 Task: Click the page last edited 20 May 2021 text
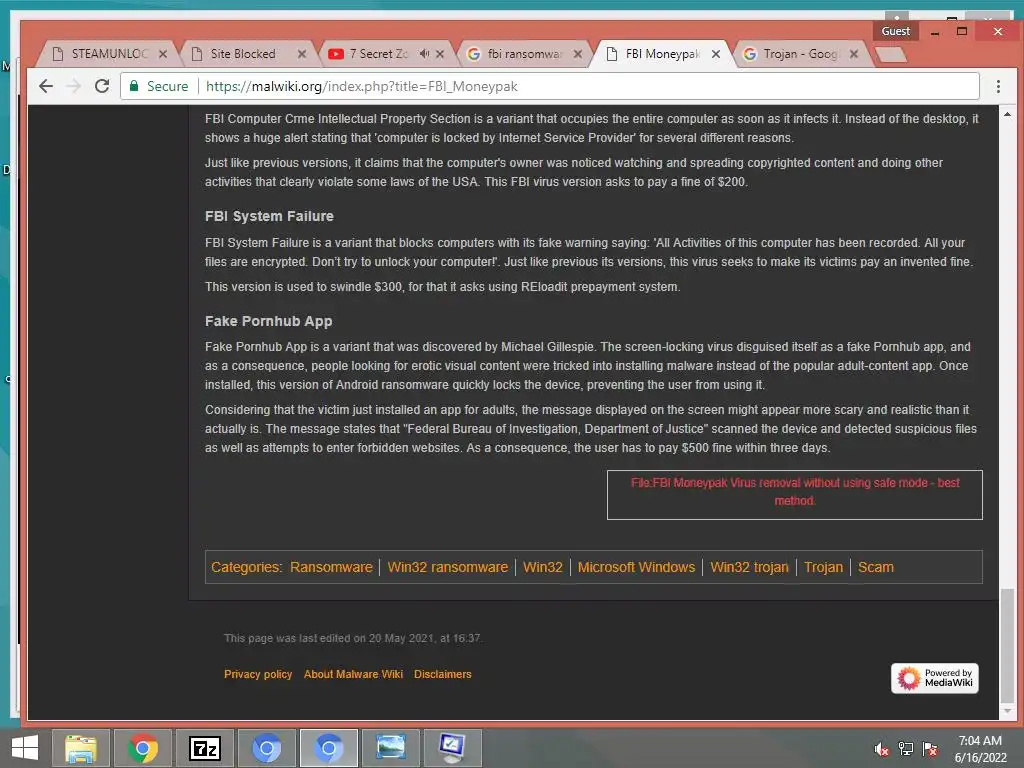point(353,638)
